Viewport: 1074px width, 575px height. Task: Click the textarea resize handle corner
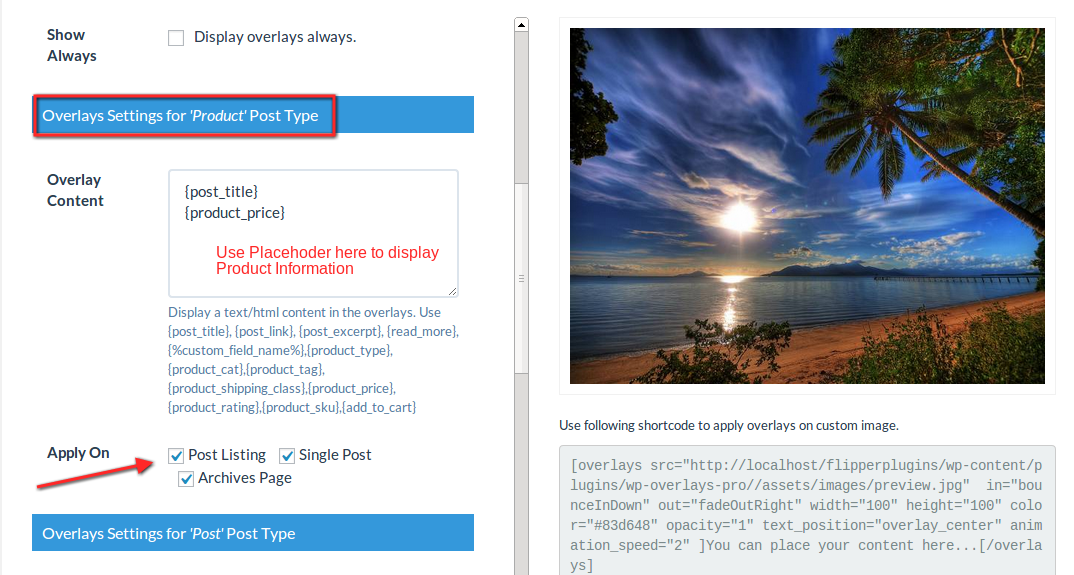tap(452, 291)
